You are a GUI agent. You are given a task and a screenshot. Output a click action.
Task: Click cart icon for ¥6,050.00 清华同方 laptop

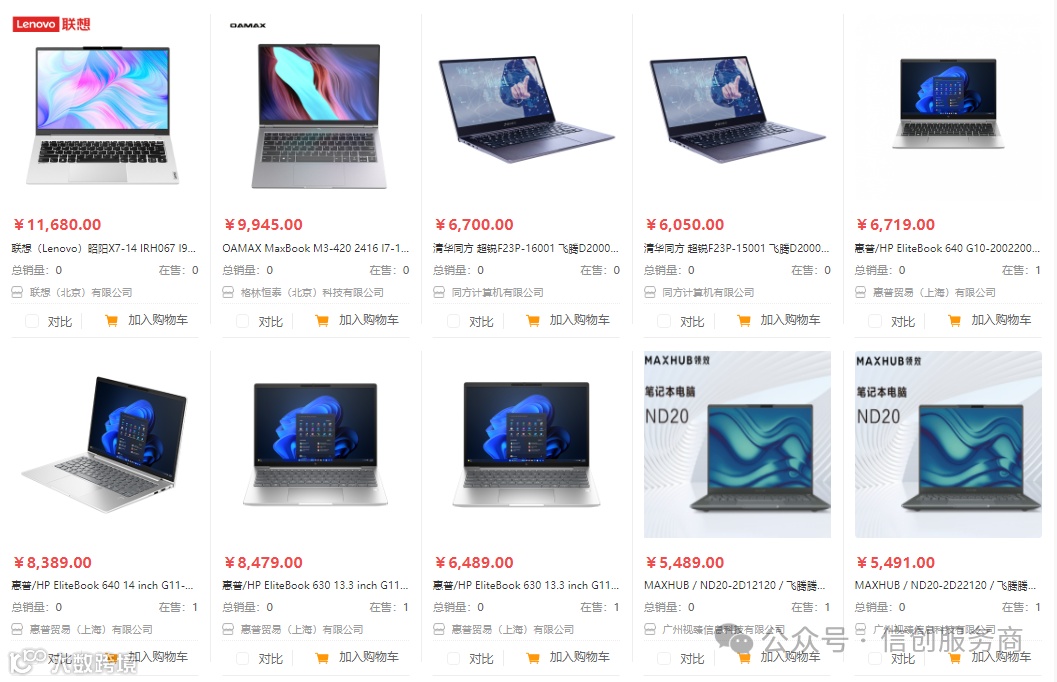[744, 321]
